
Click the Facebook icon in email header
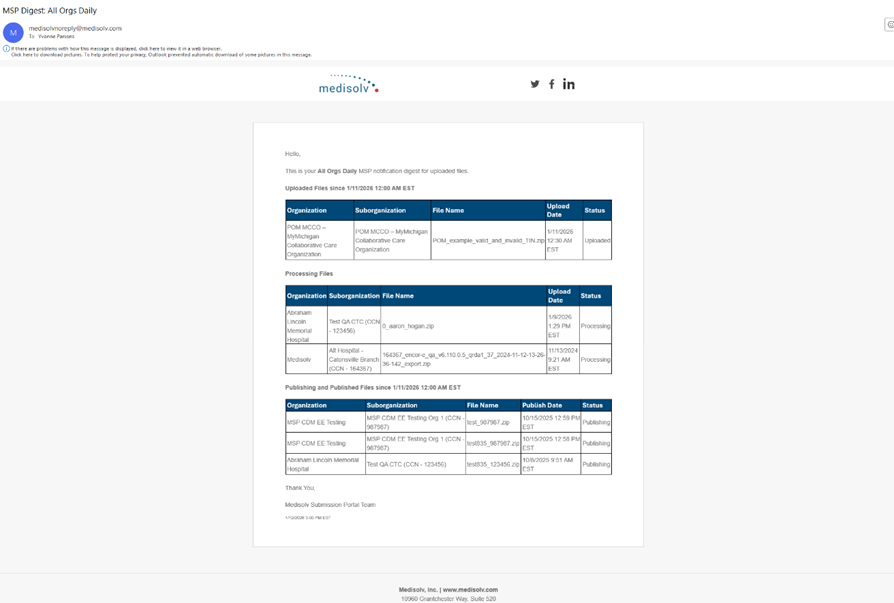click(551, 84)
